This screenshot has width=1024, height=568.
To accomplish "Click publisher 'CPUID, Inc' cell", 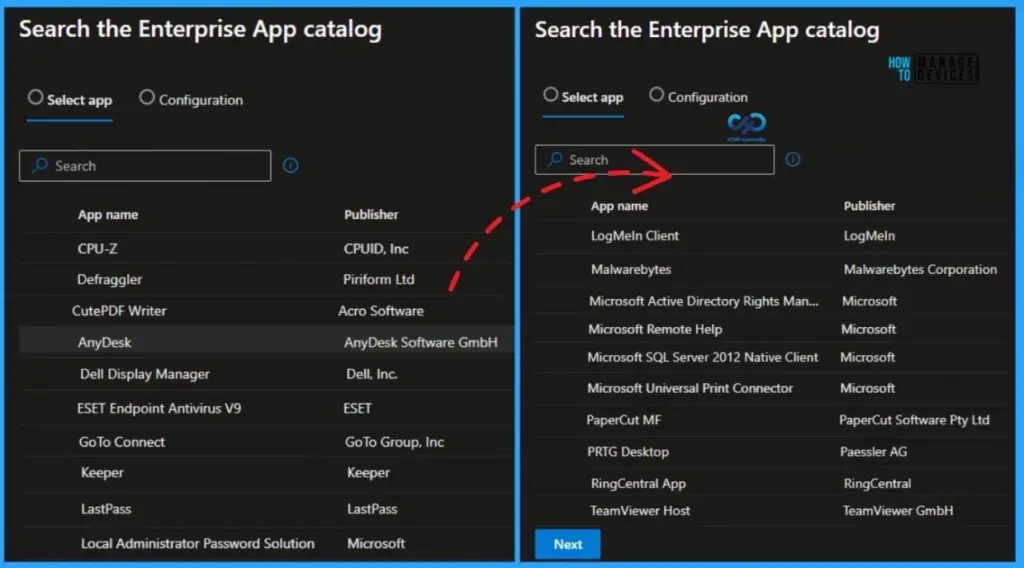I will point(376,249).
